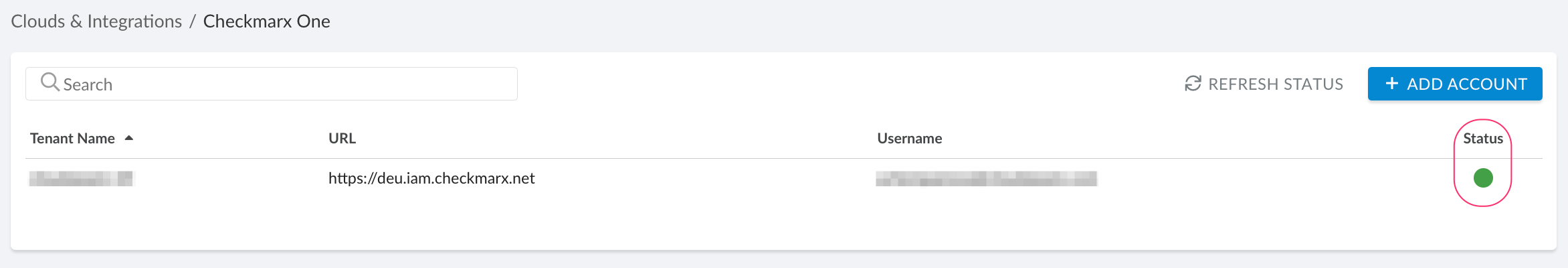Go back to Clouds & Integrations breadcrumb
Image resolution: width=1568 pixels, height=268 pixels.
[96, 21]
